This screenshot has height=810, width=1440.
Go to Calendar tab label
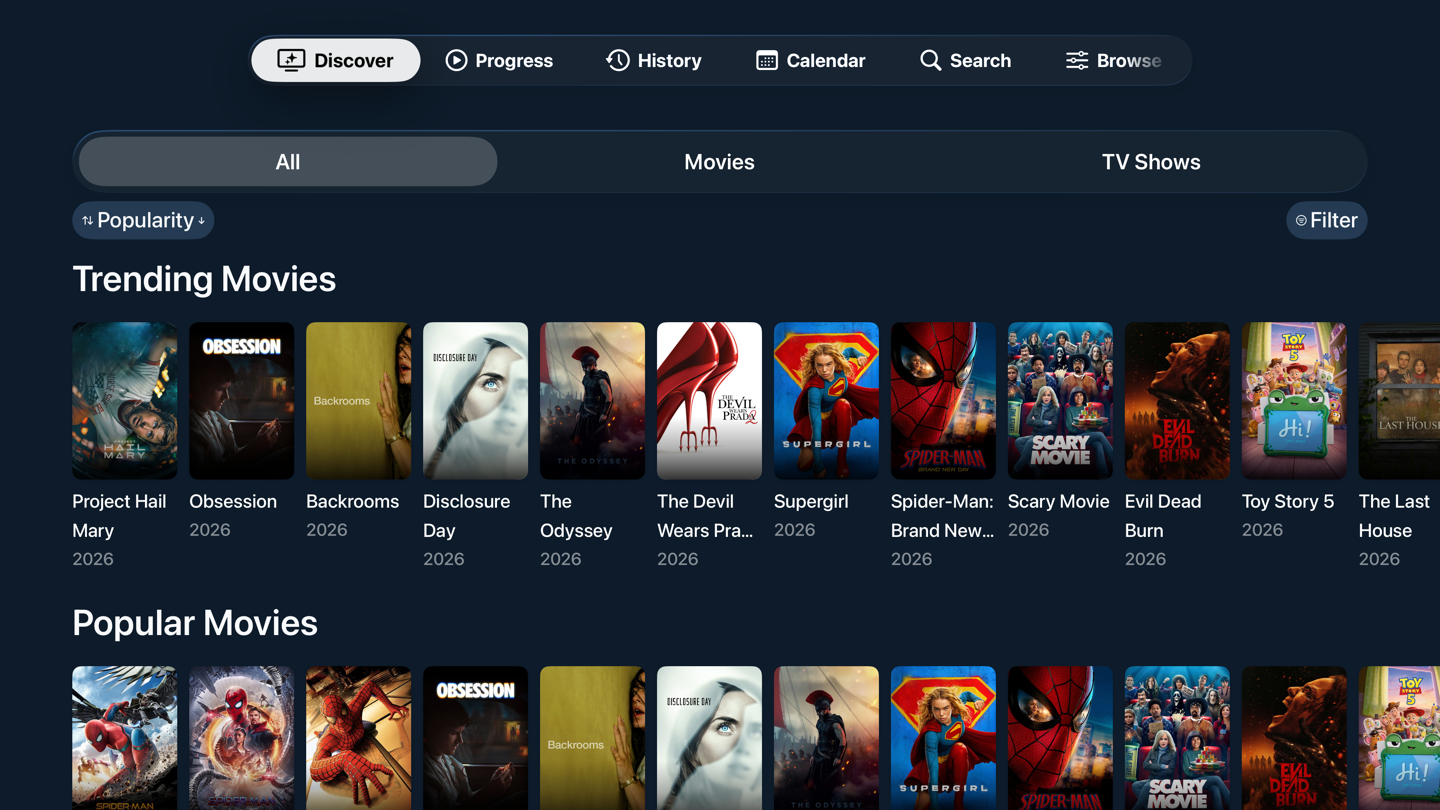[826, 60]
